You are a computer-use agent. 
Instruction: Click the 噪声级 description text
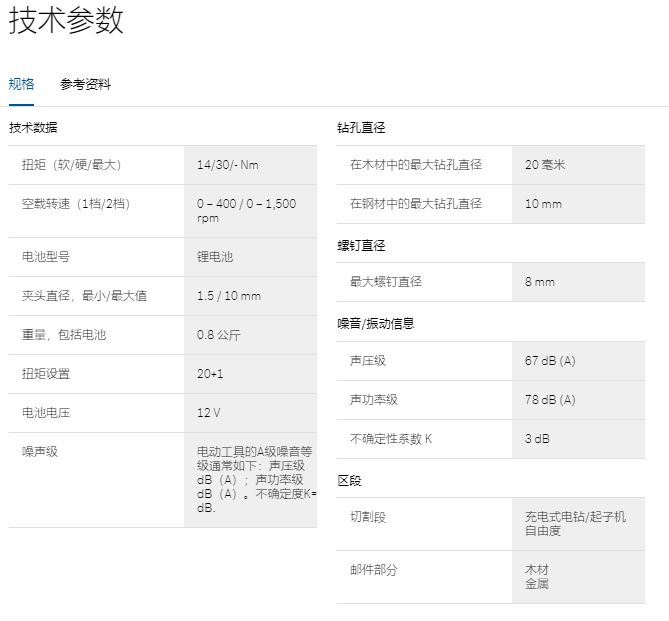point(256,479)
